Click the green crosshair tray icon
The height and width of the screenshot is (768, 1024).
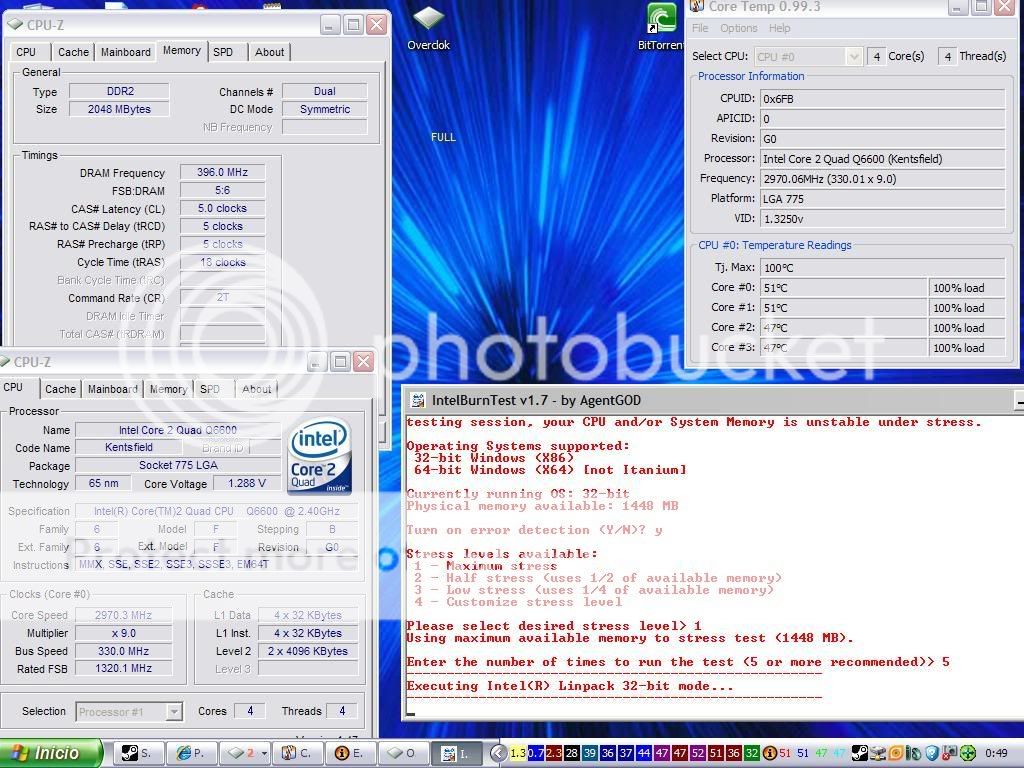point(968,753)
